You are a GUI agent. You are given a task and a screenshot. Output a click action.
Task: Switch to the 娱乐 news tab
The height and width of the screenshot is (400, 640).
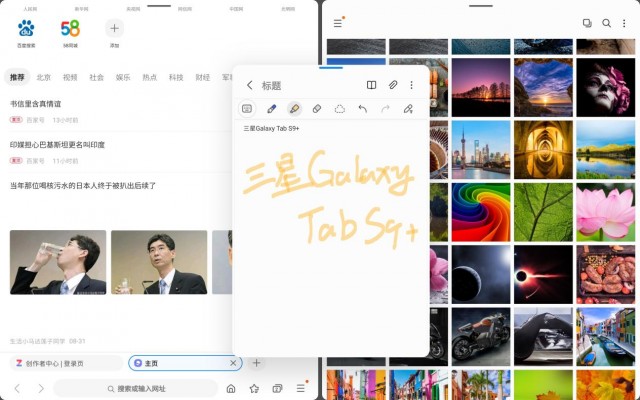(123, 77)
